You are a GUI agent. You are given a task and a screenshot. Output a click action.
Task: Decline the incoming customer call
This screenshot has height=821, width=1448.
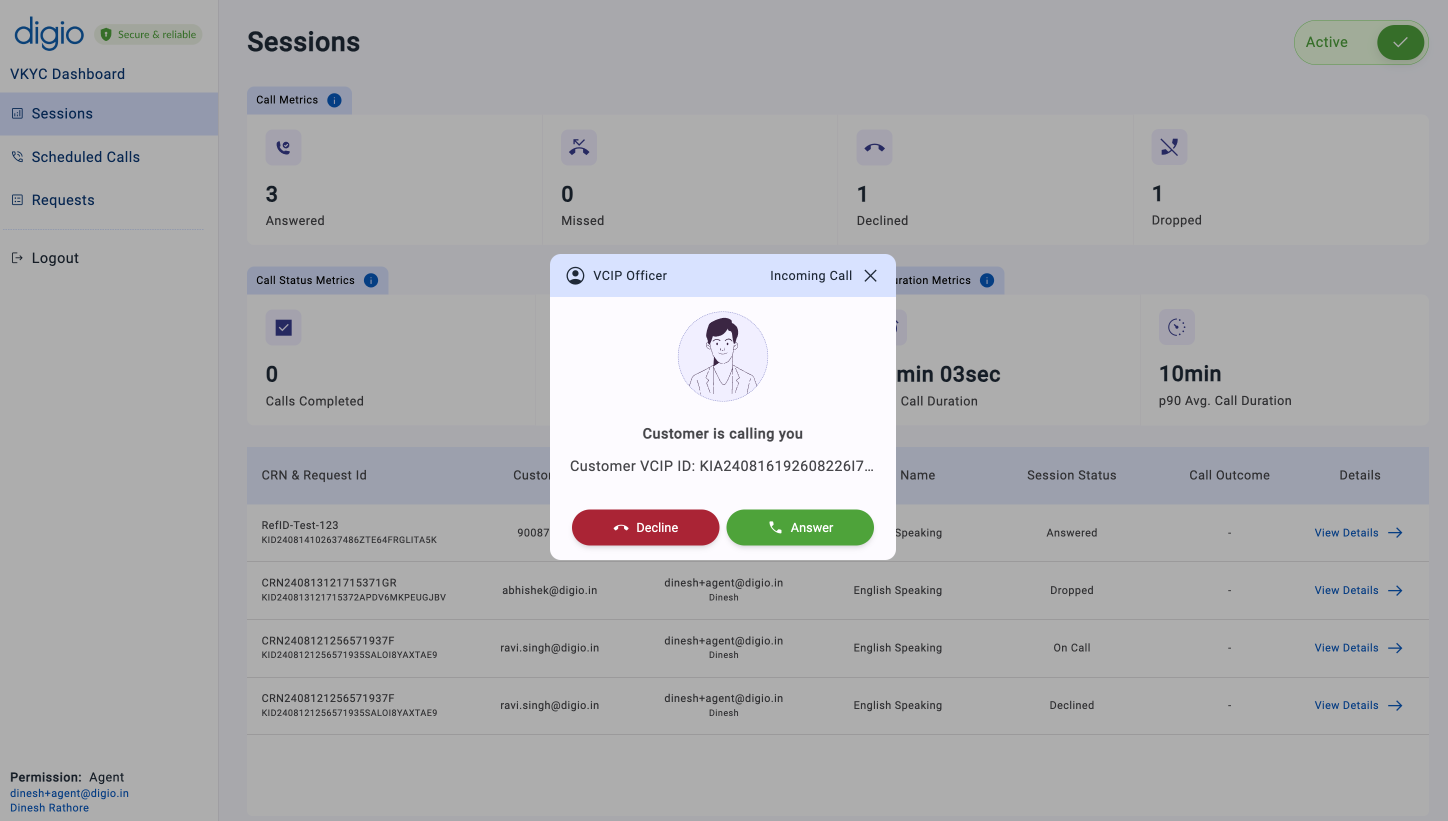645,527
